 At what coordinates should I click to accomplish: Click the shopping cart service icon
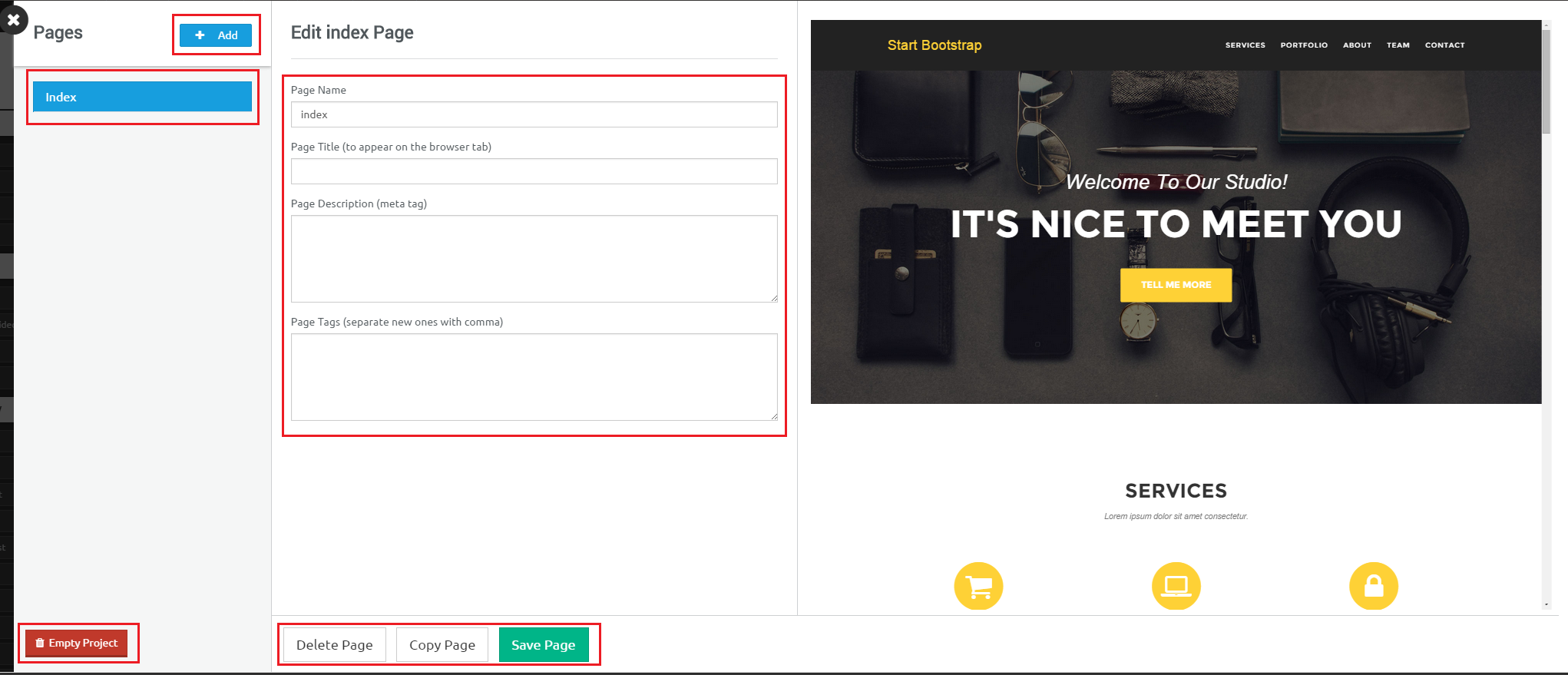click(978, 586)
